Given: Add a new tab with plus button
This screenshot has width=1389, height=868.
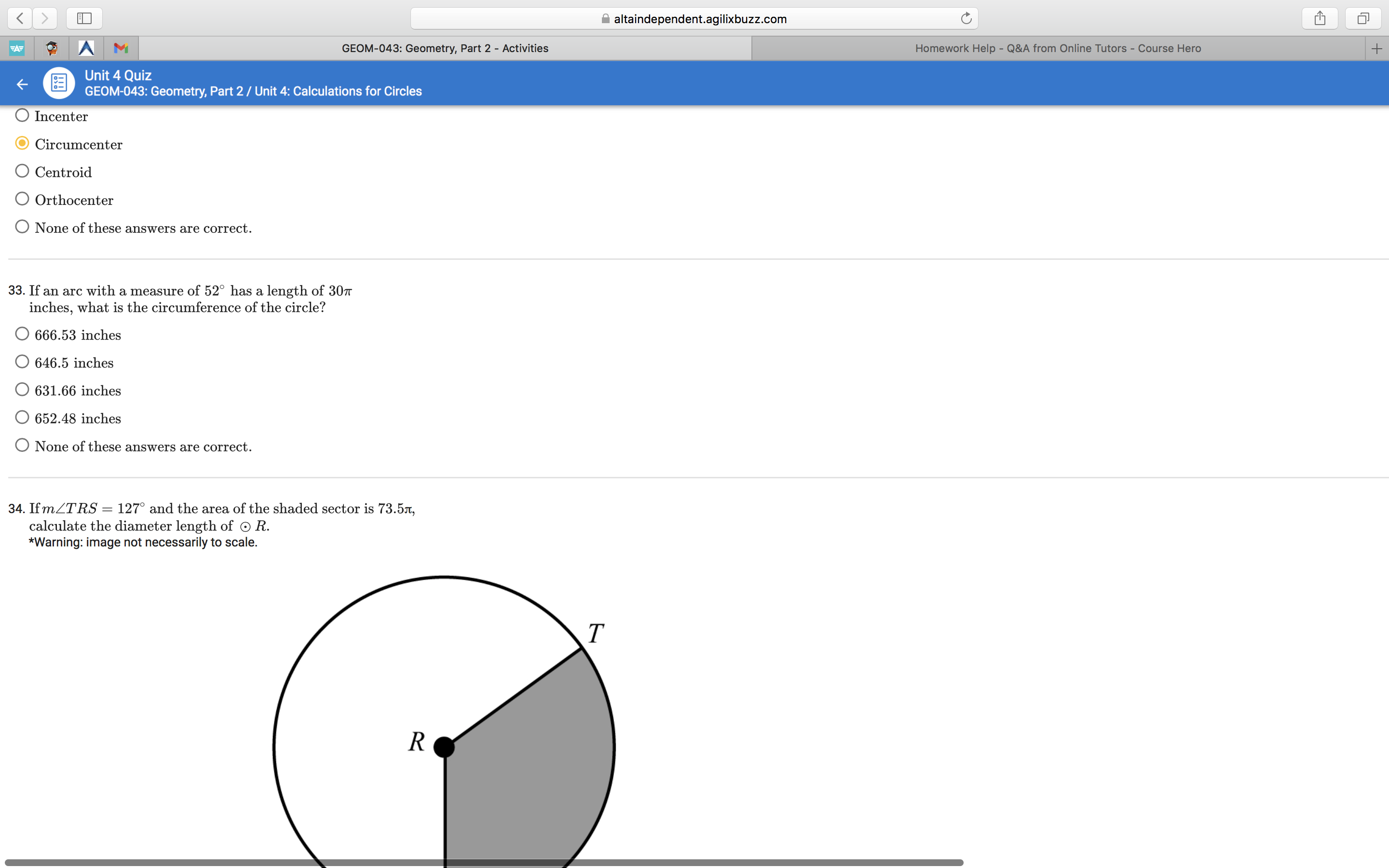Looking at the screenshot, I should coord(1376,49).
